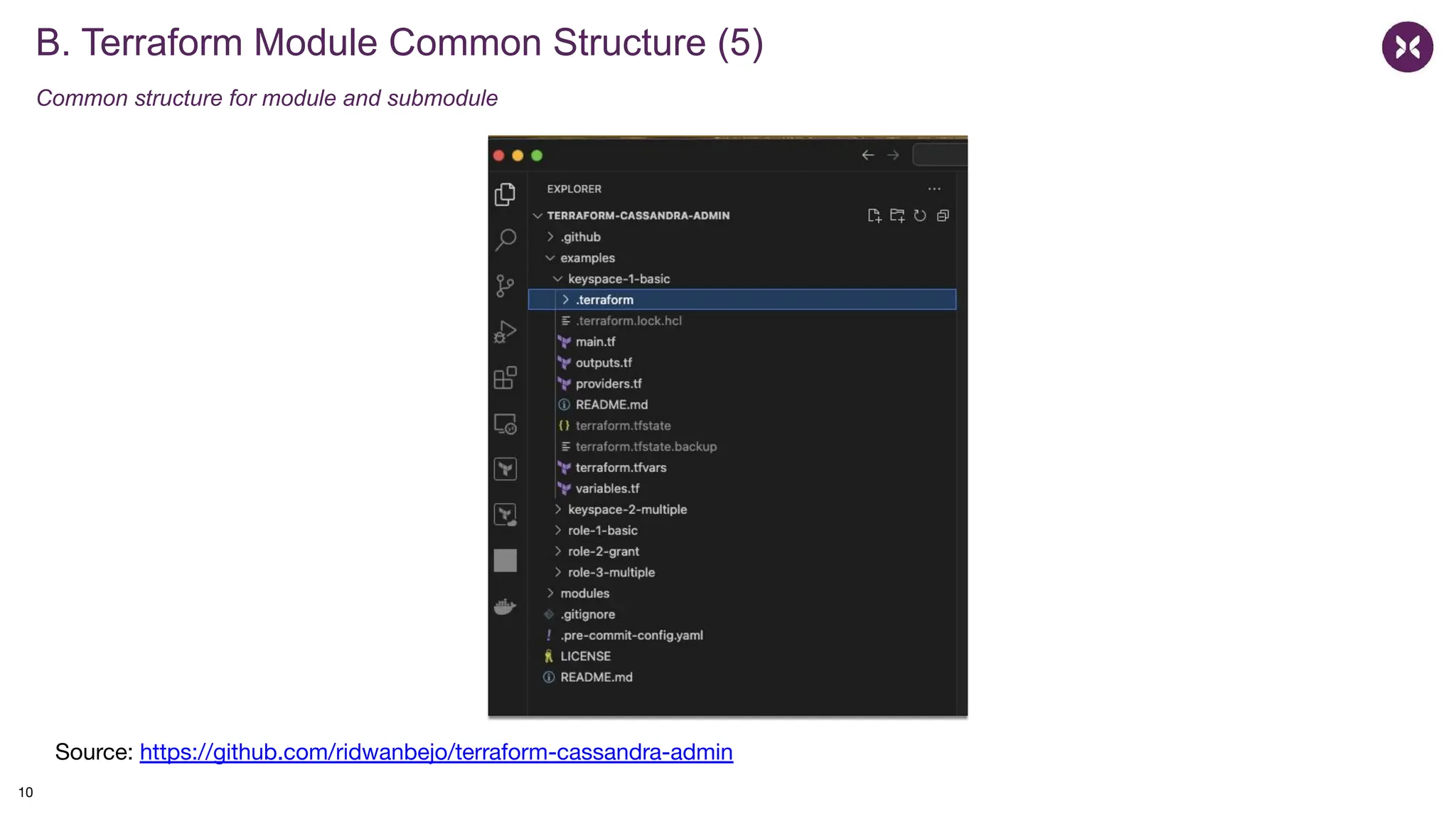Screen dimensions: 1456x819
Task: Open the Explorer files icon in activity bar
Action: coord(505,194)
